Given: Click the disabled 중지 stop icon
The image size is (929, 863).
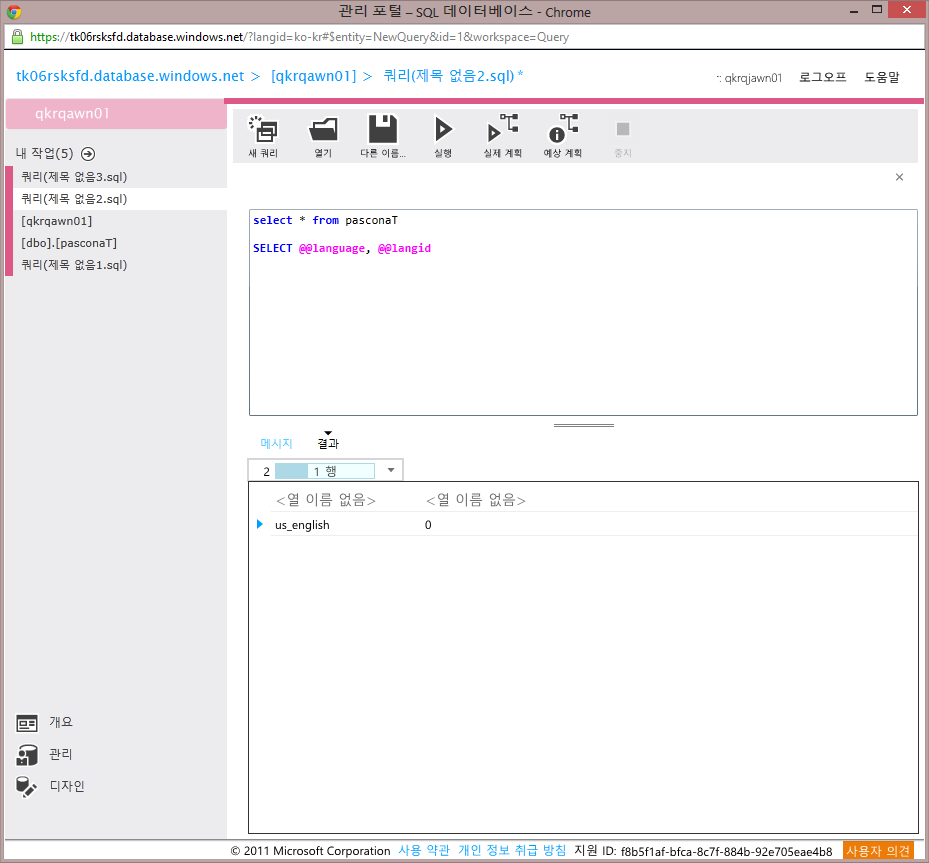Looking at the screenshot, I should point(623,129).
